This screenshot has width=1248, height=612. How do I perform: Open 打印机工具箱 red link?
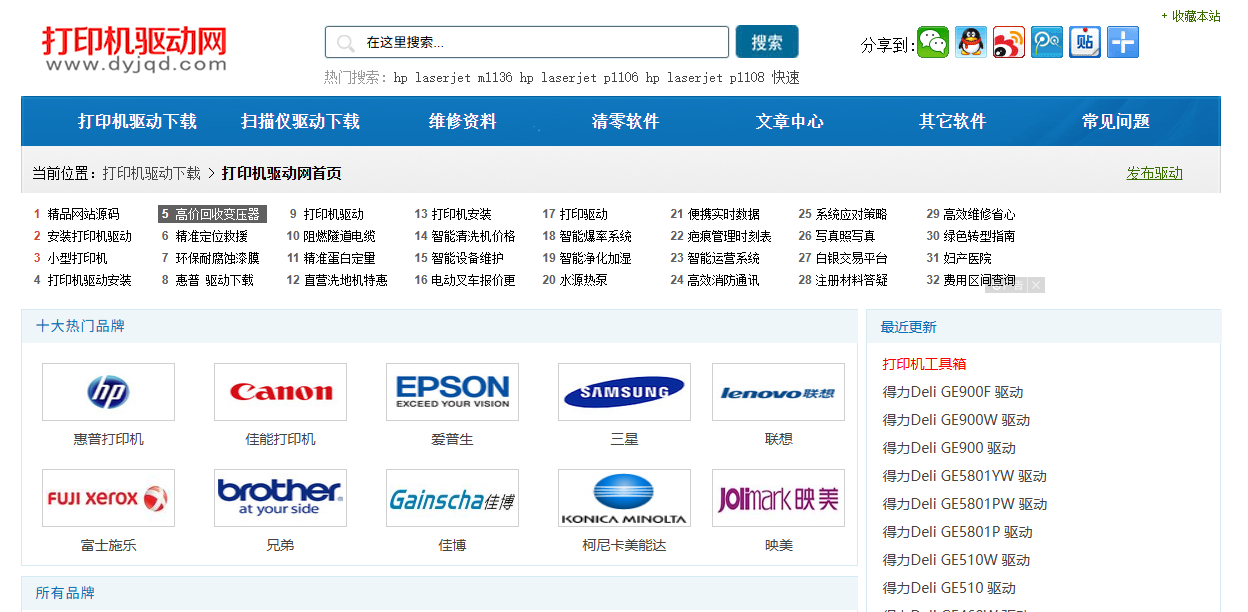point(924,364)
